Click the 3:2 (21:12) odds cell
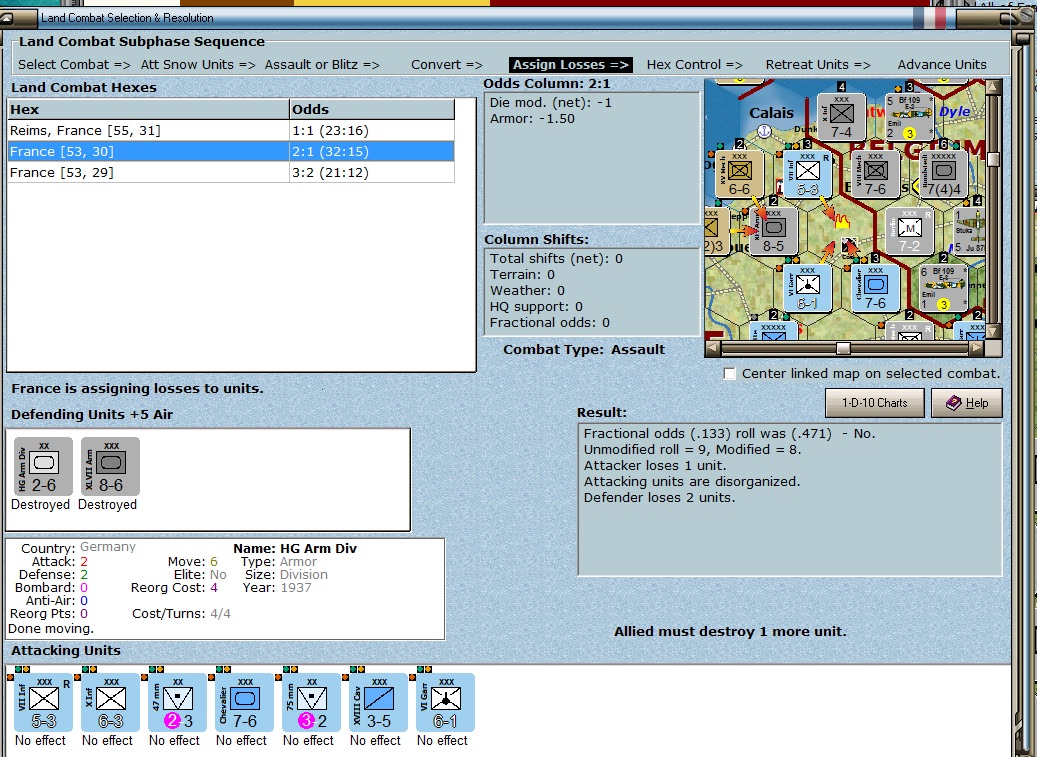The width and height of the screenshot is (1037, 757). tap(372, 173)
